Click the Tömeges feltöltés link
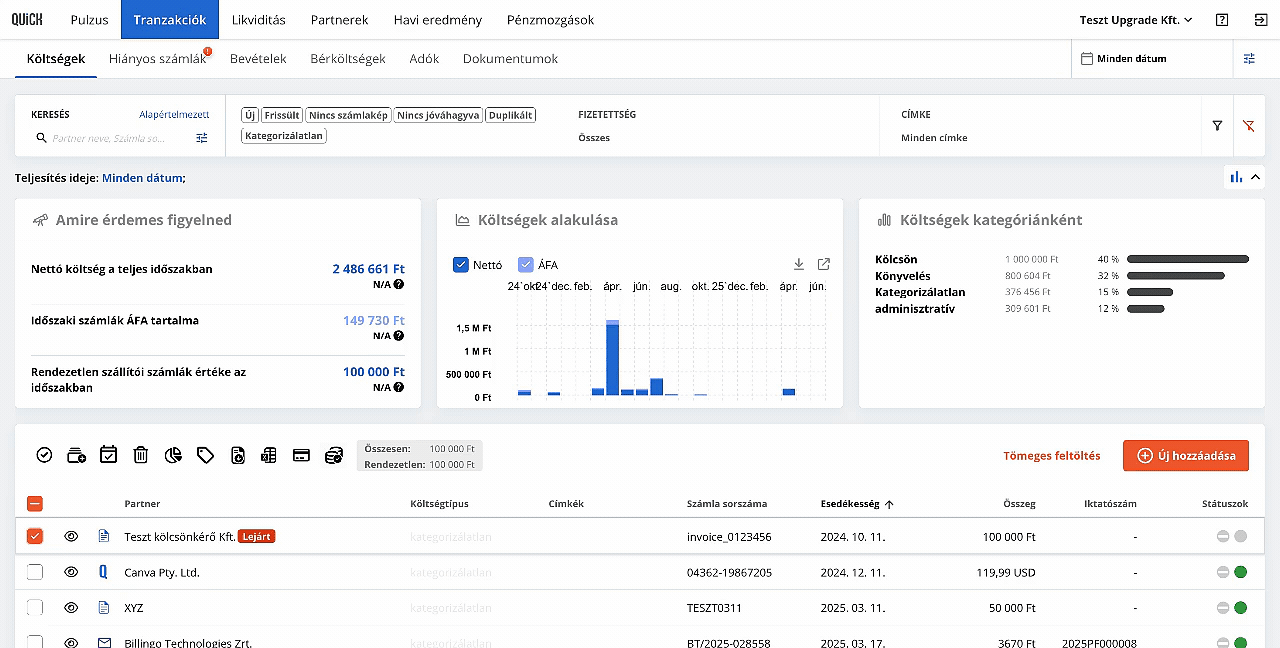 [1051, 456]
